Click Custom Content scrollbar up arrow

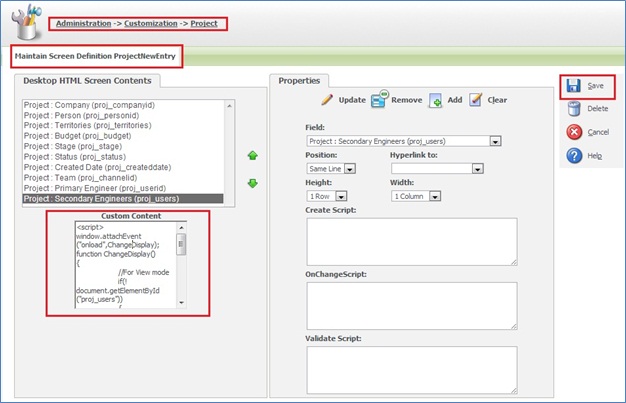click(x=181, y=227)
